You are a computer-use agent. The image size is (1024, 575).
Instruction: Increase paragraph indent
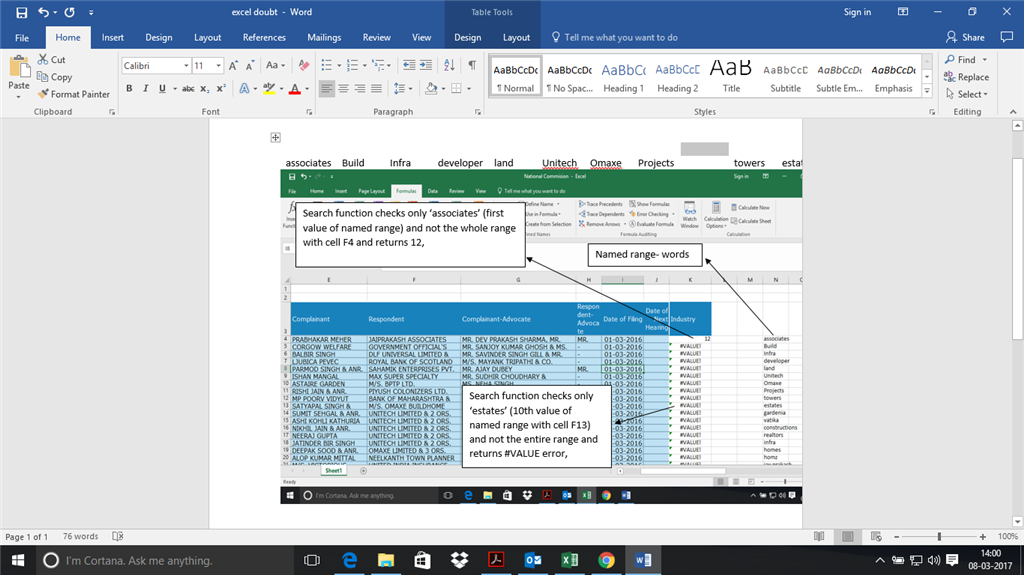(426, 65)
